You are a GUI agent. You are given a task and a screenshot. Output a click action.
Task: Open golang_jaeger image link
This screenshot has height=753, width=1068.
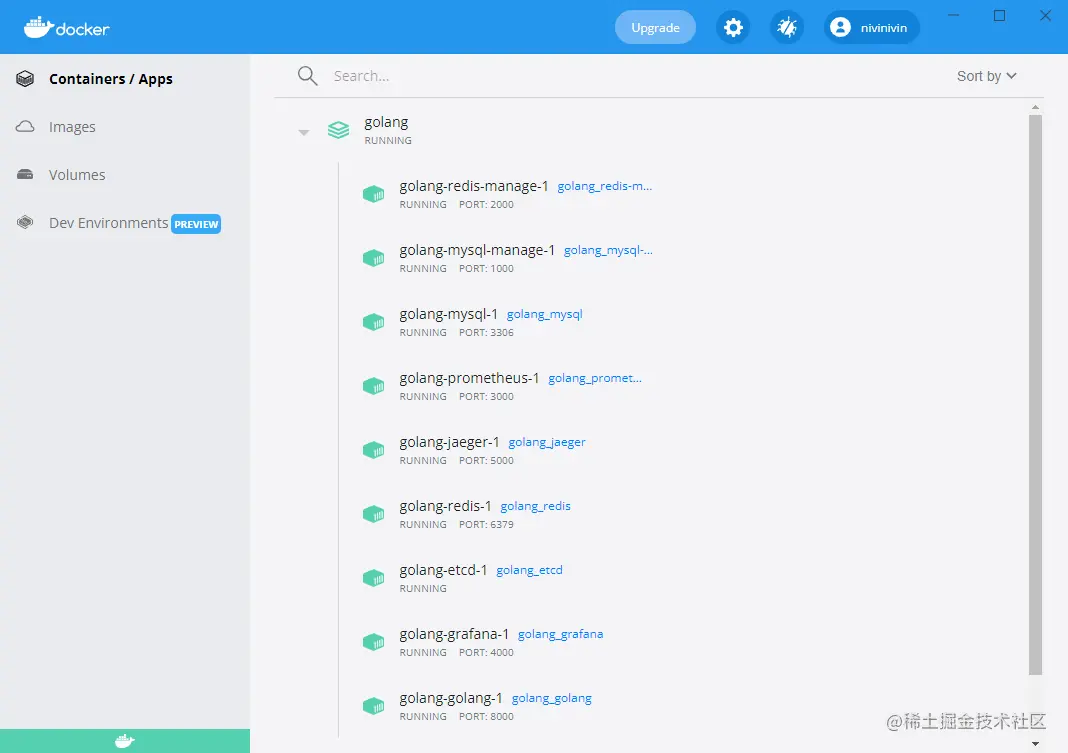point(547,442)
